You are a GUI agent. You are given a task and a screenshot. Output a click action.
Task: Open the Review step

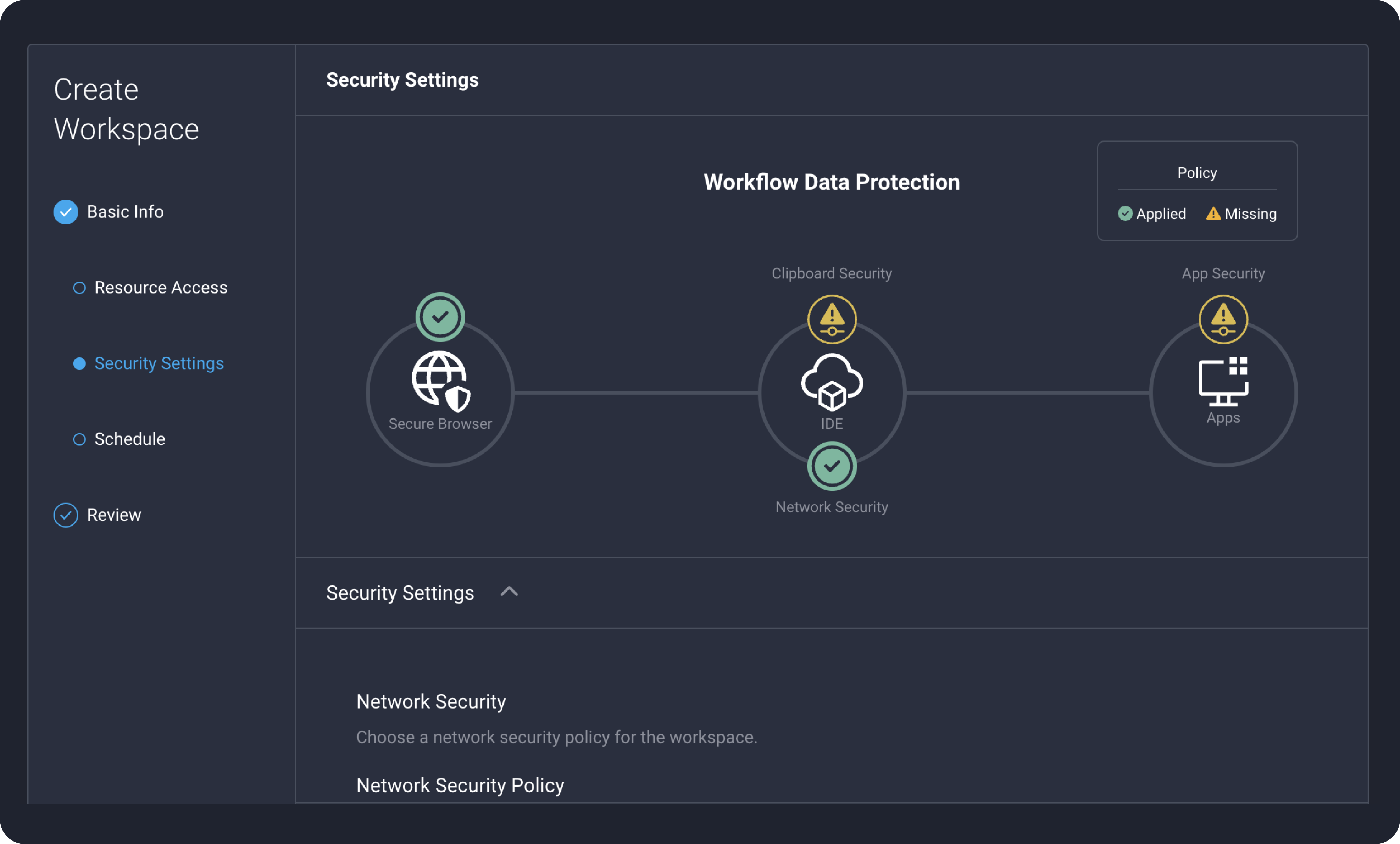(x=113, y=515)
